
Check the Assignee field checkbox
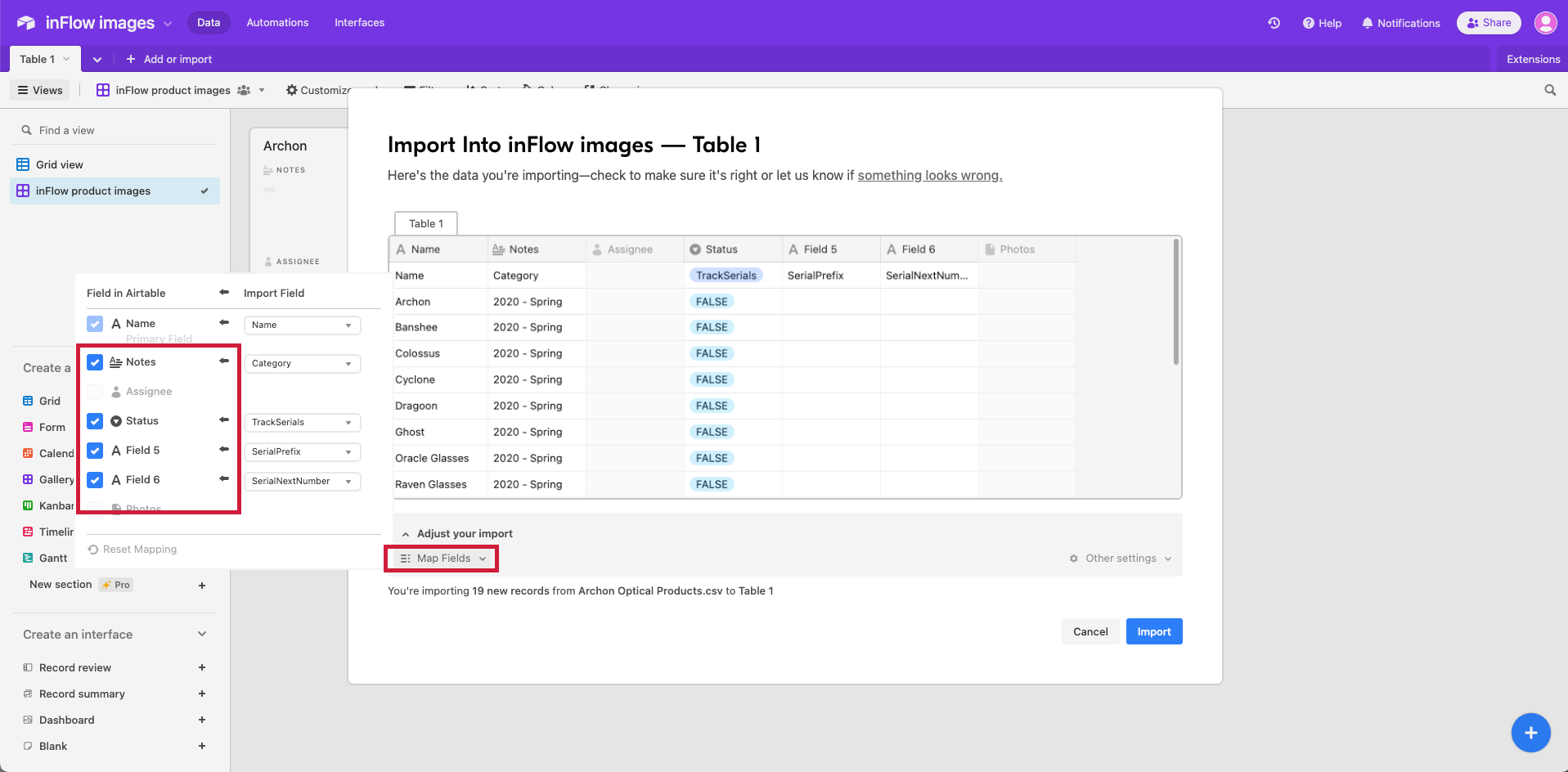coord(95,392)
